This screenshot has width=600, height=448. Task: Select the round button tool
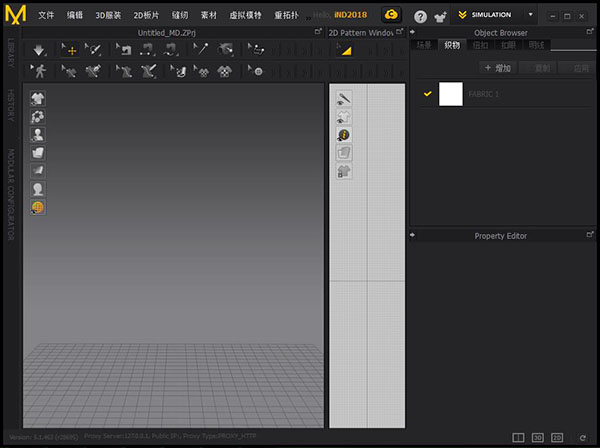point(256,71)
